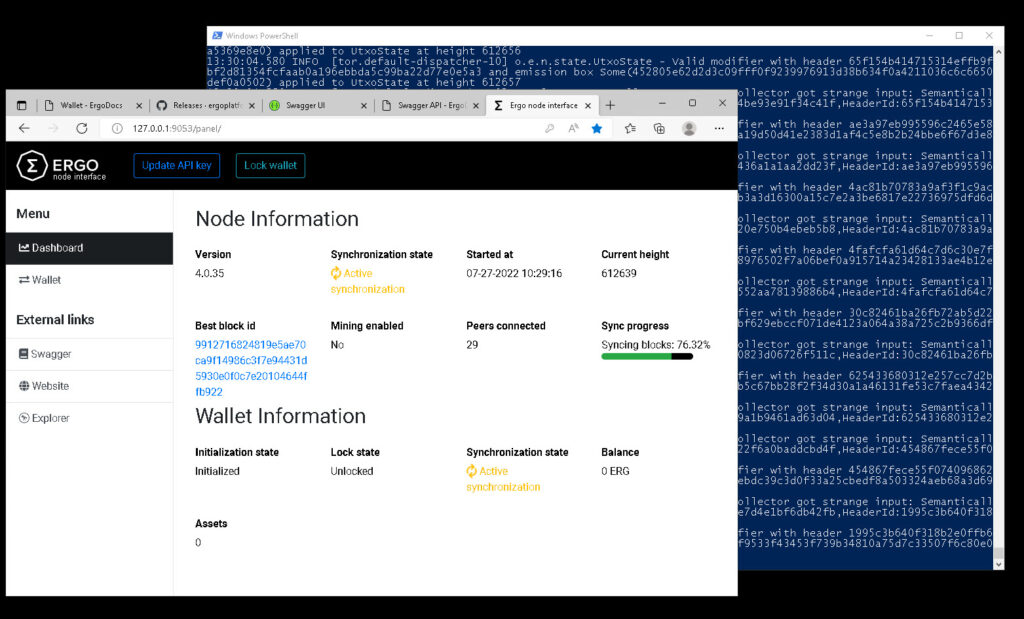The height and width of the screenshot is (619, 1024).
Task: Open the saved passwords key icon
Action: (x=549, y=129)
